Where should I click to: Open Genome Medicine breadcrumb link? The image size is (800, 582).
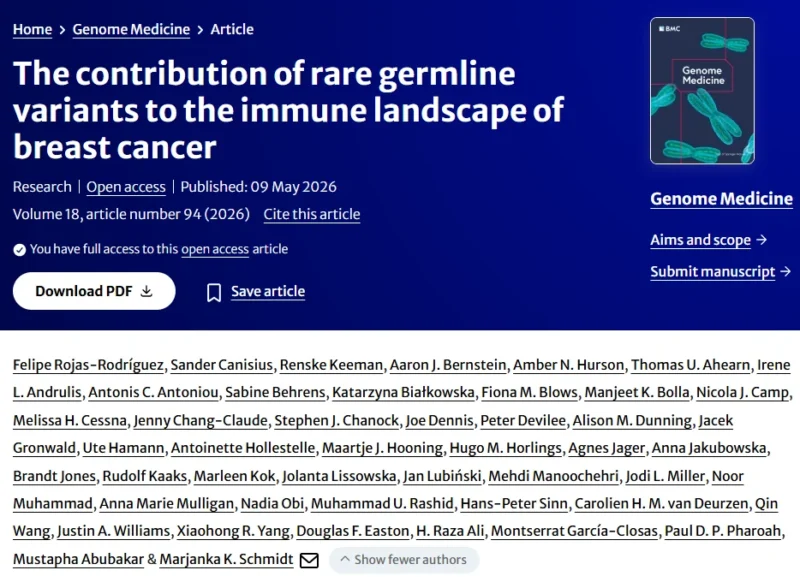pyautogui.click(x=131, y=30)
